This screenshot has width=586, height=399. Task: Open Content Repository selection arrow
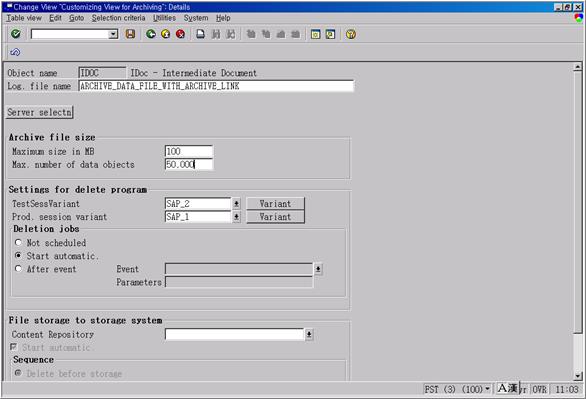point(309,334)
